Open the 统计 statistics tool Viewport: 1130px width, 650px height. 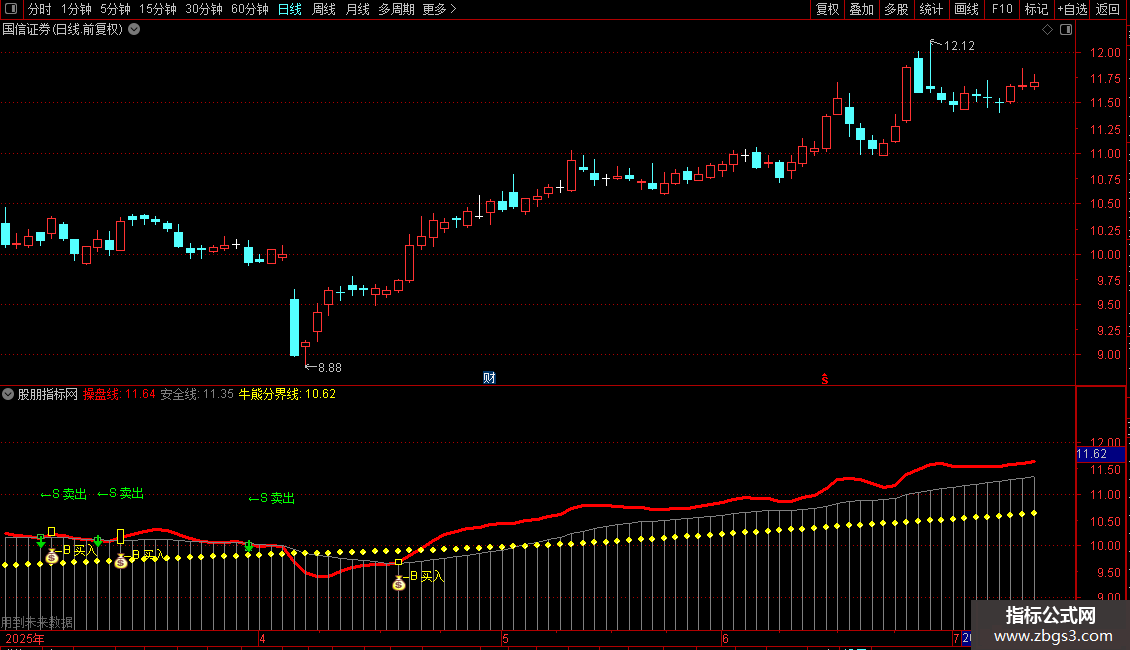pos(931,9)
